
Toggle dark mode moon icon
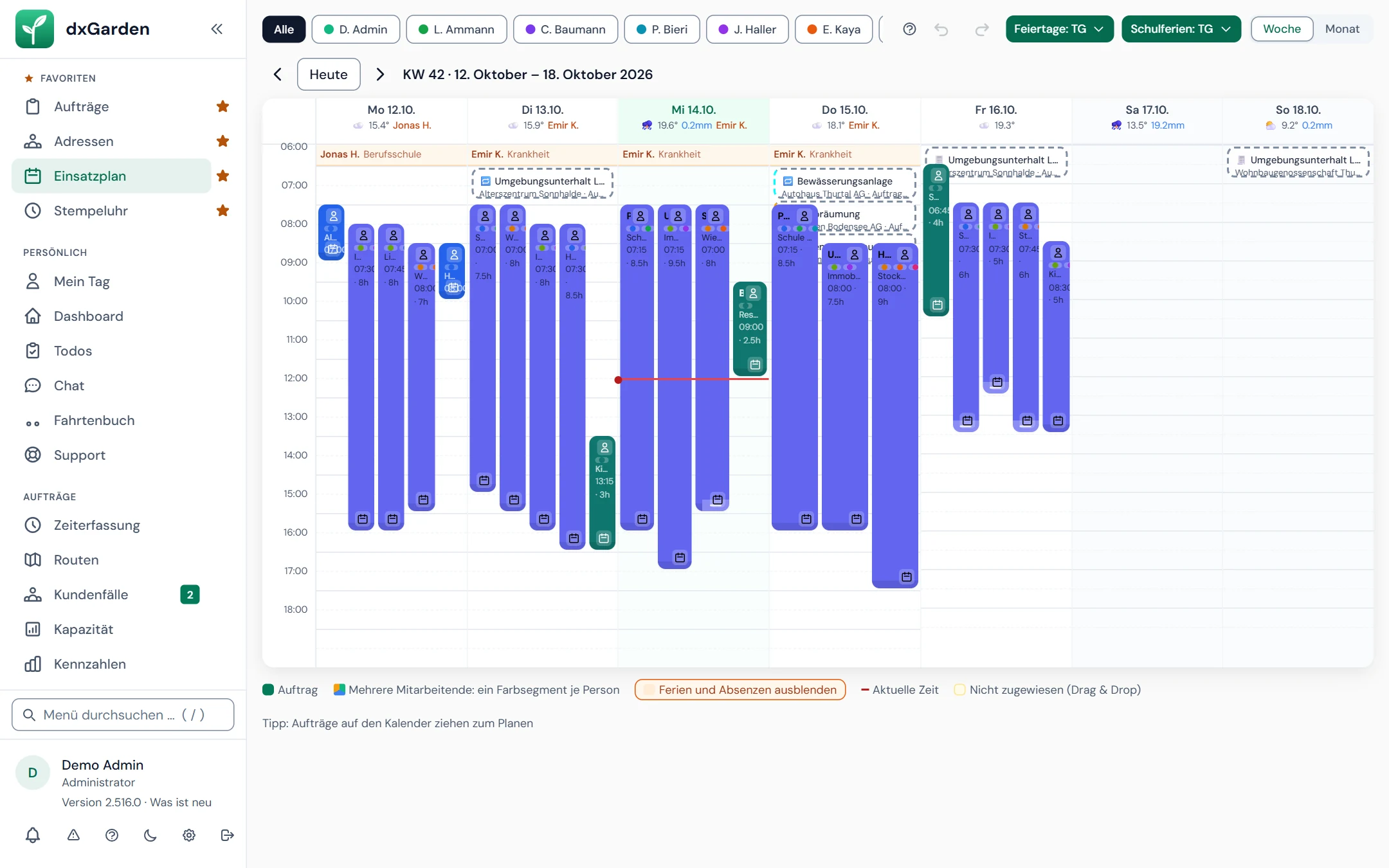coord(150,835)
